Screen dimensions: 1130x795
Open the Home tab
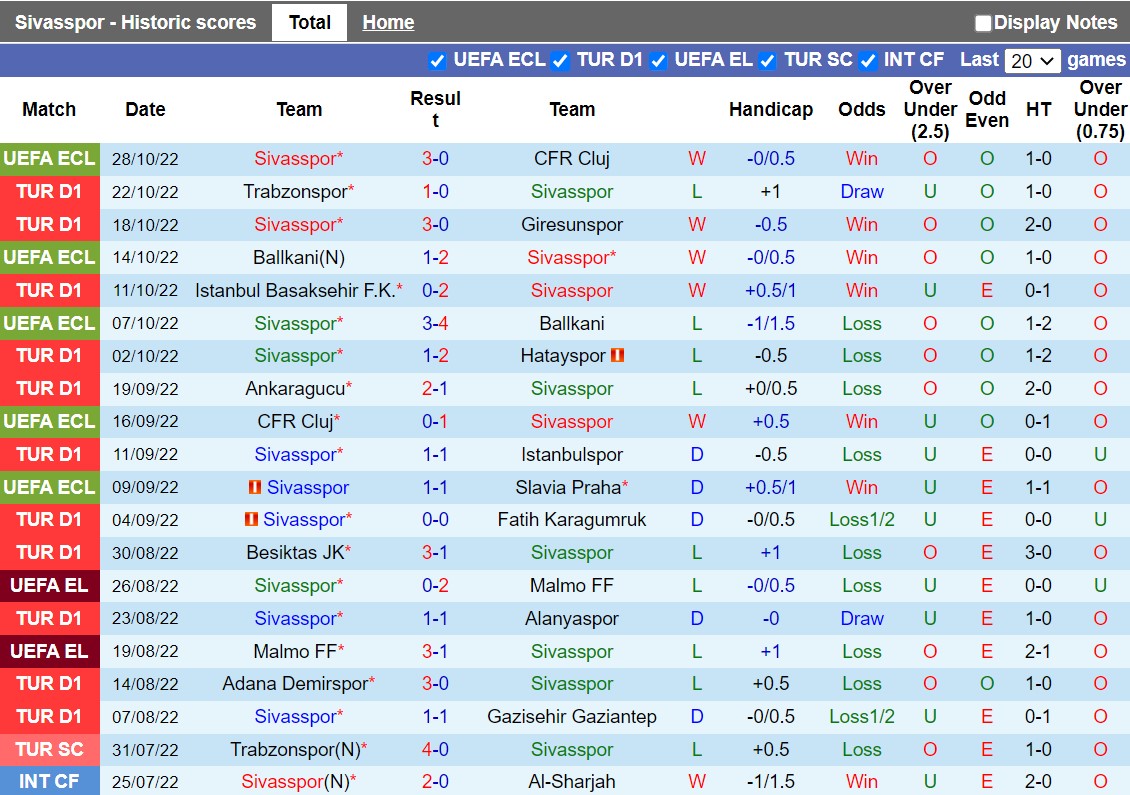pos(388,22)
